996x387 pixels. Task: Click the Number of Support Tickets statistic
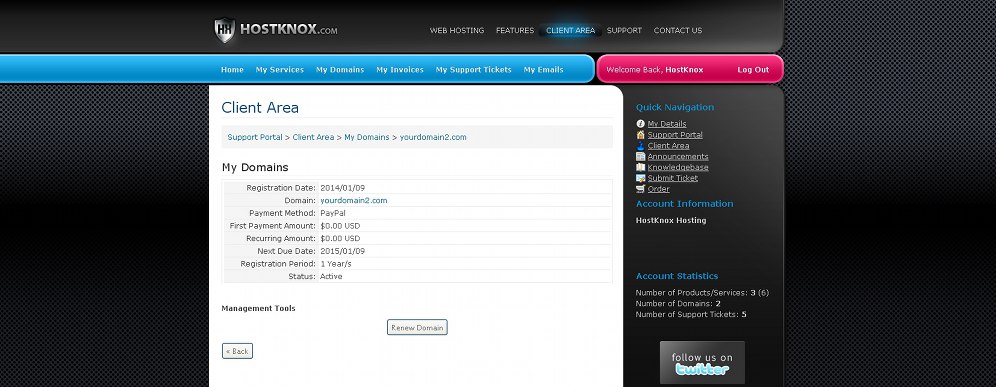[691, 315]
